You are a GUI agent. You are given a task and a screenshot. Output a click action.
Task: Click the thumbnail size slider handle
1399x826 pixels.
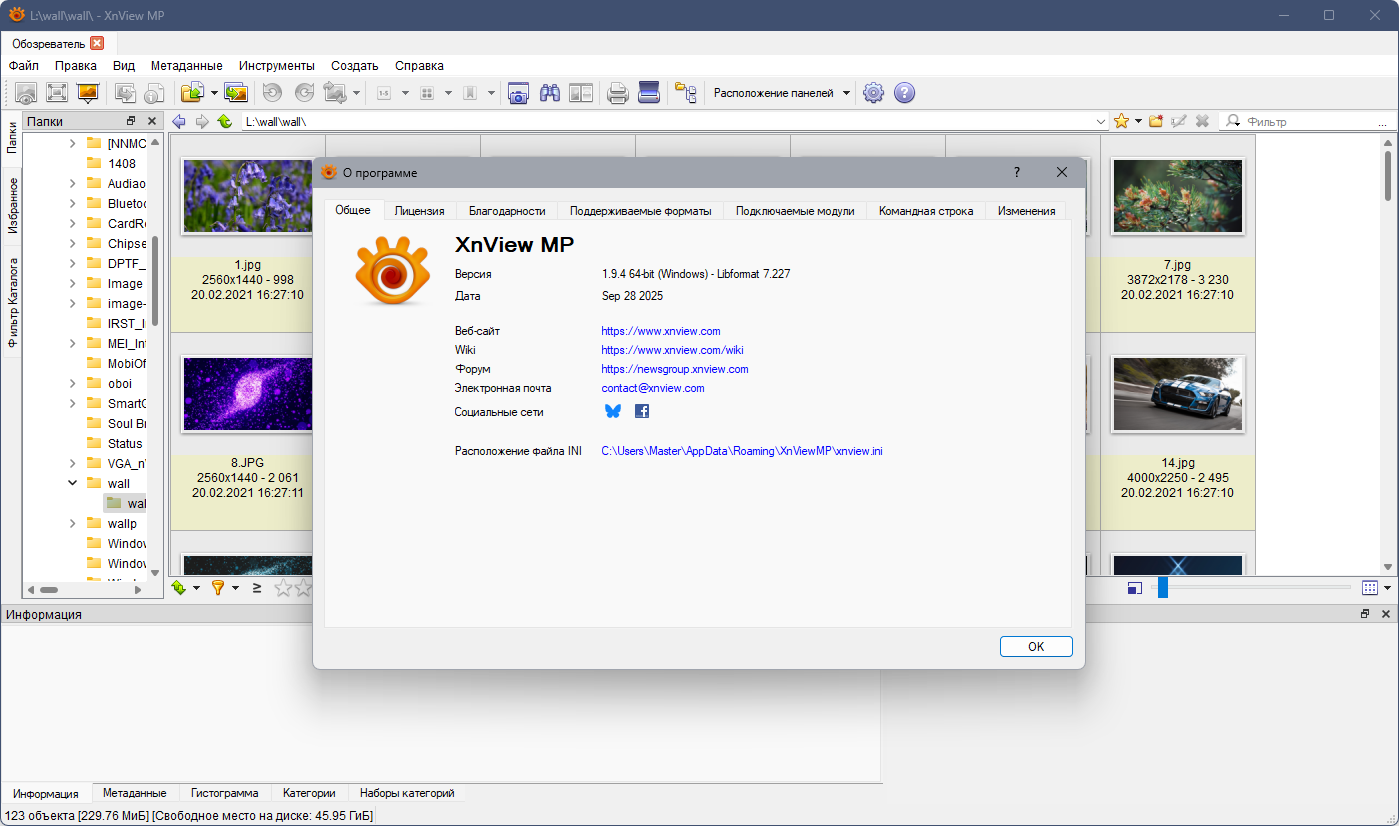(1162, 588)
